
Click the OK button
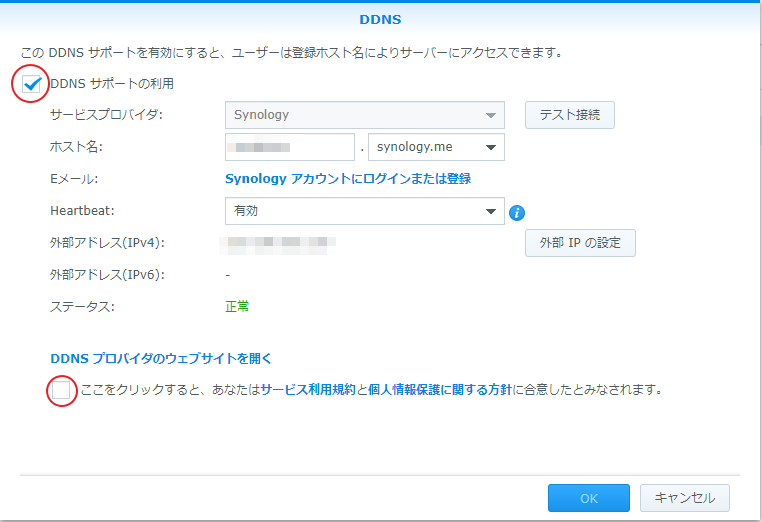click(x=589, y=498)
